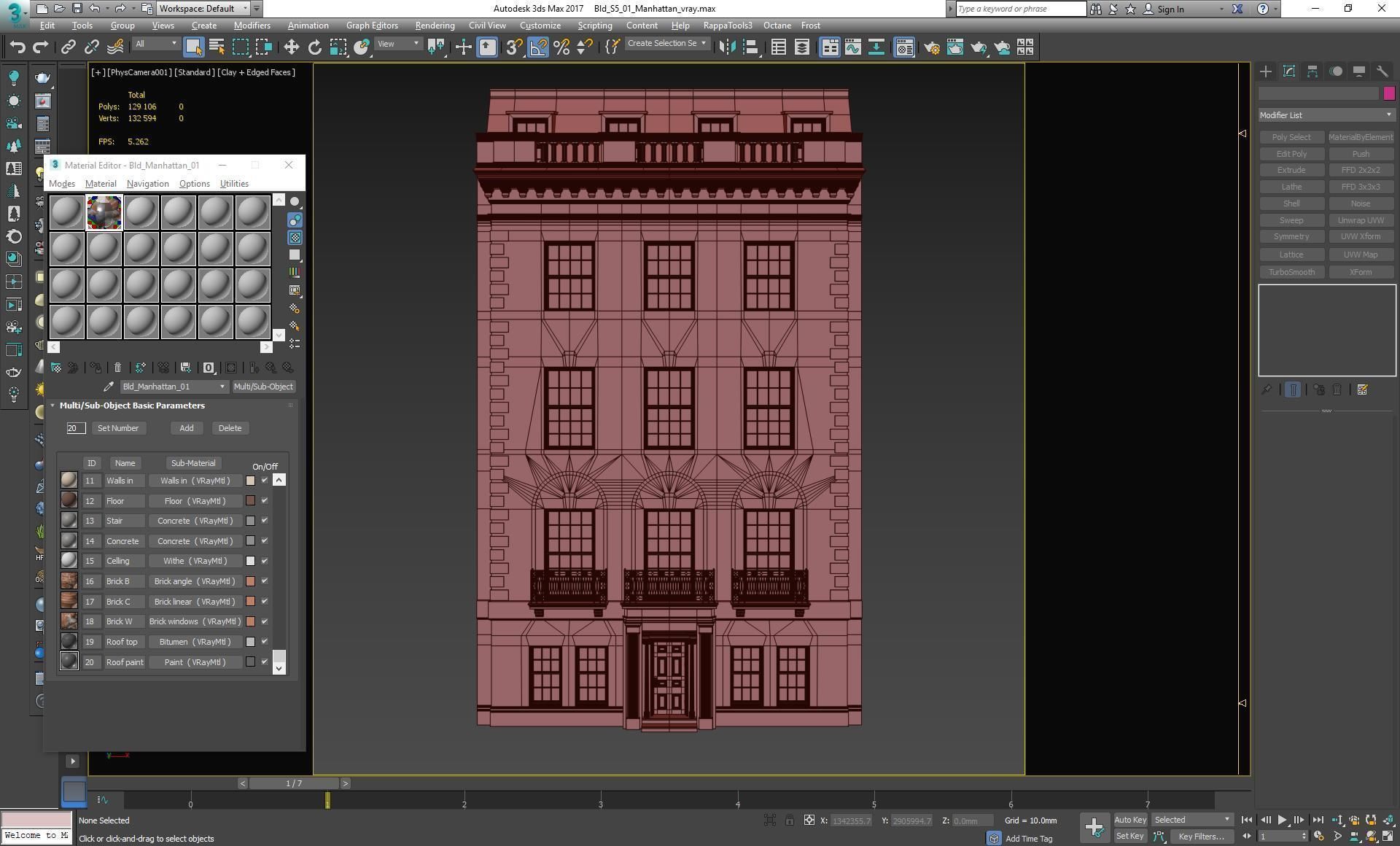Open Create Selection Set dropdown
1400x846 pixels.
coord(666,44)
